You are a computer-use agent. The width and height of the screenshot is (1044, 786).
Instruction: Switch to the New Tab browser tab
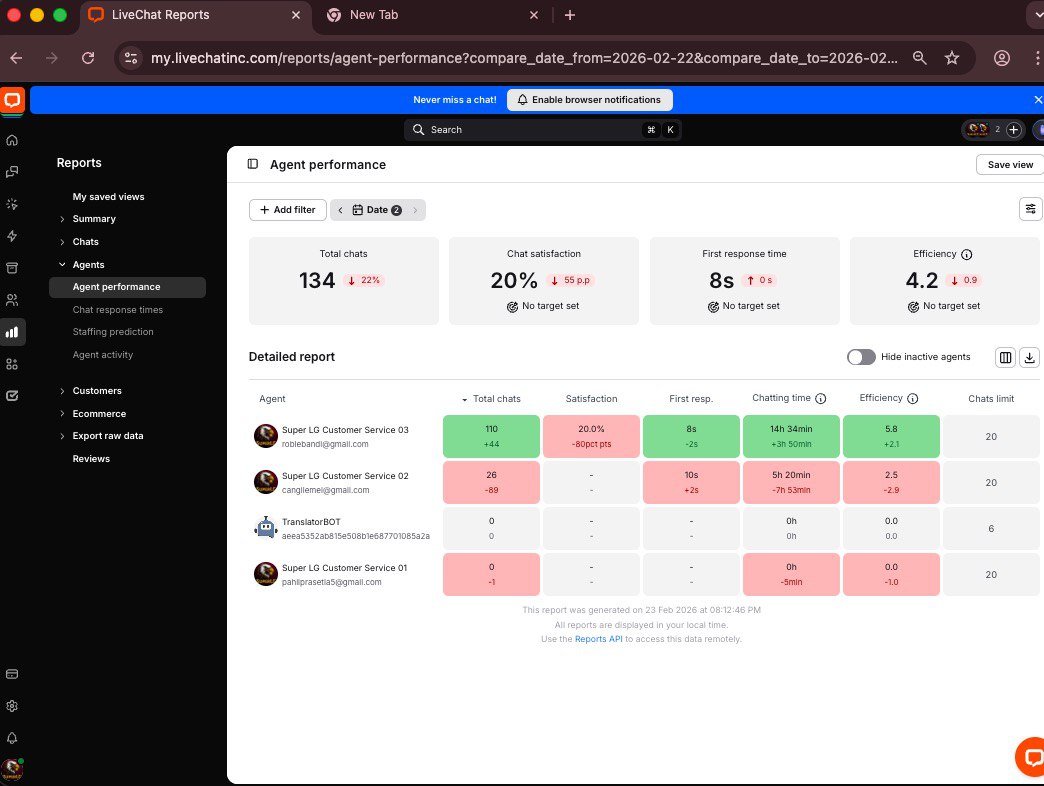tap(431, 15)
